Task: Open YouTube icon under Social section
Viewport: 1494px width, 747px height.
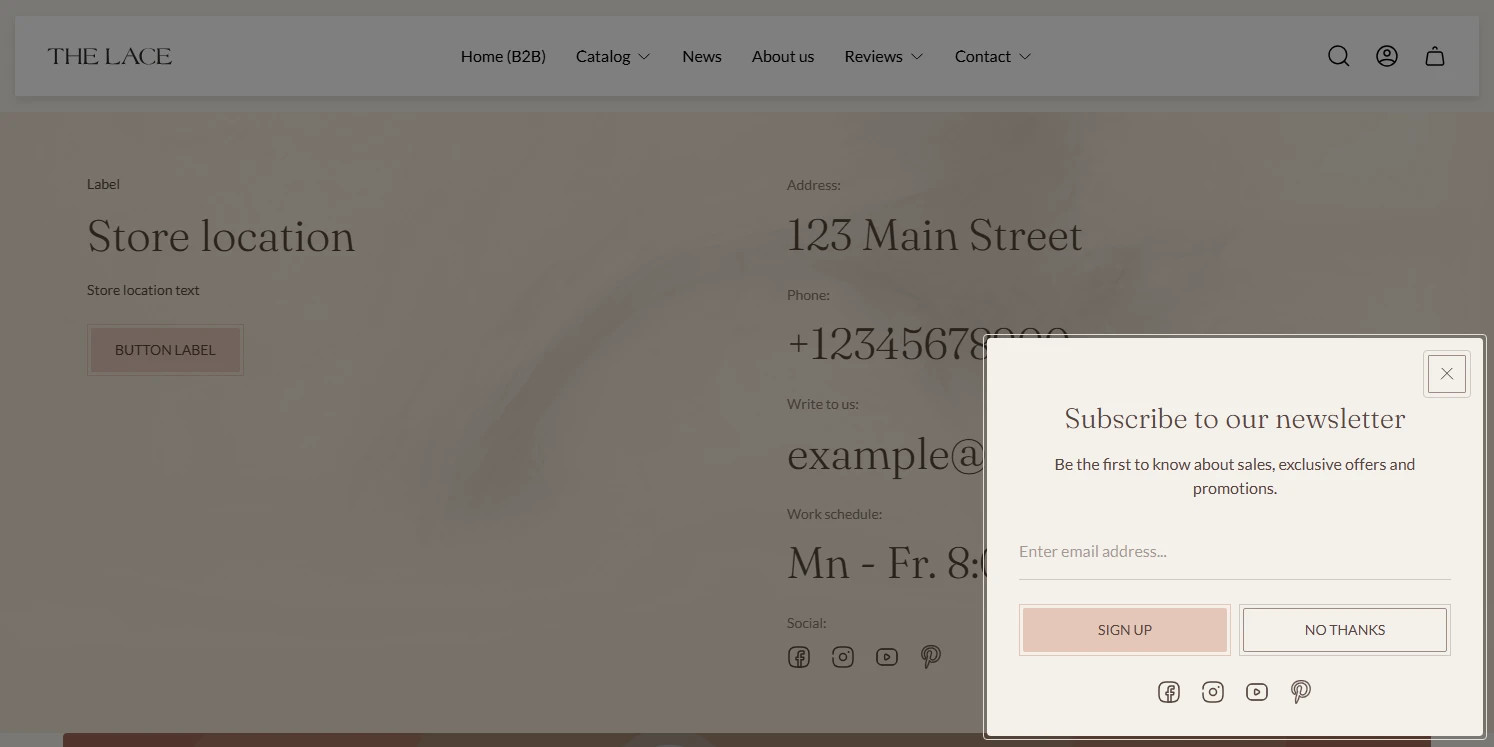Action: pyautogui.click(x=887, y=657)
